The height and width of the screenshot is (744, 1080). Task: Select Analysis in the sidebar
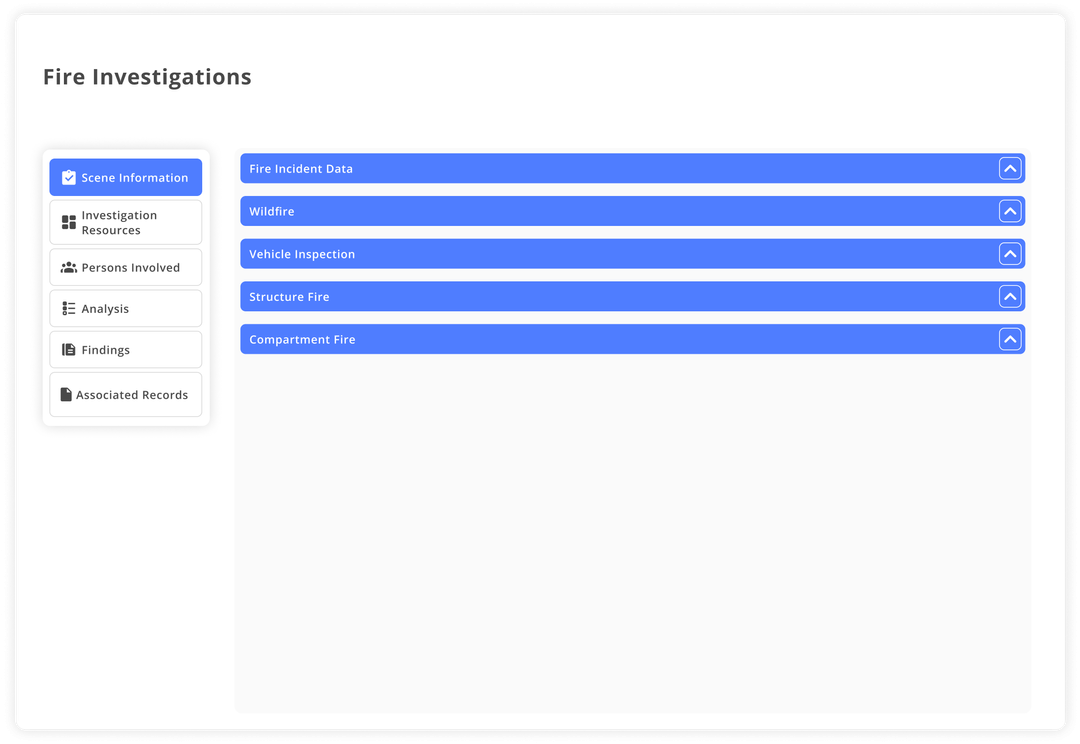(x=125, y=308)
